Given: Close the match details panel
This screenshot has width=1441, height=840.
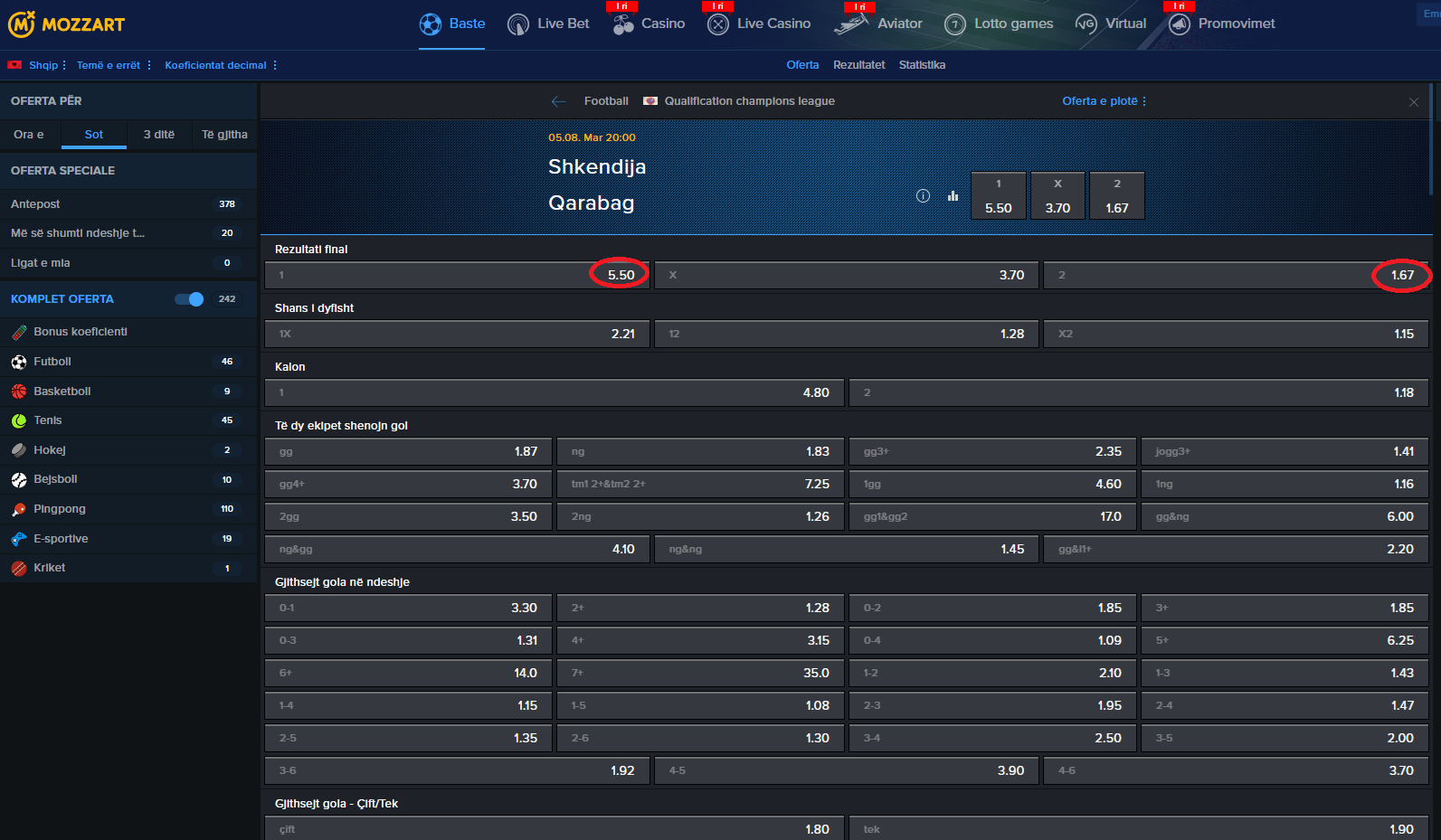Looking at the screenshot, I should point(1414,102).
